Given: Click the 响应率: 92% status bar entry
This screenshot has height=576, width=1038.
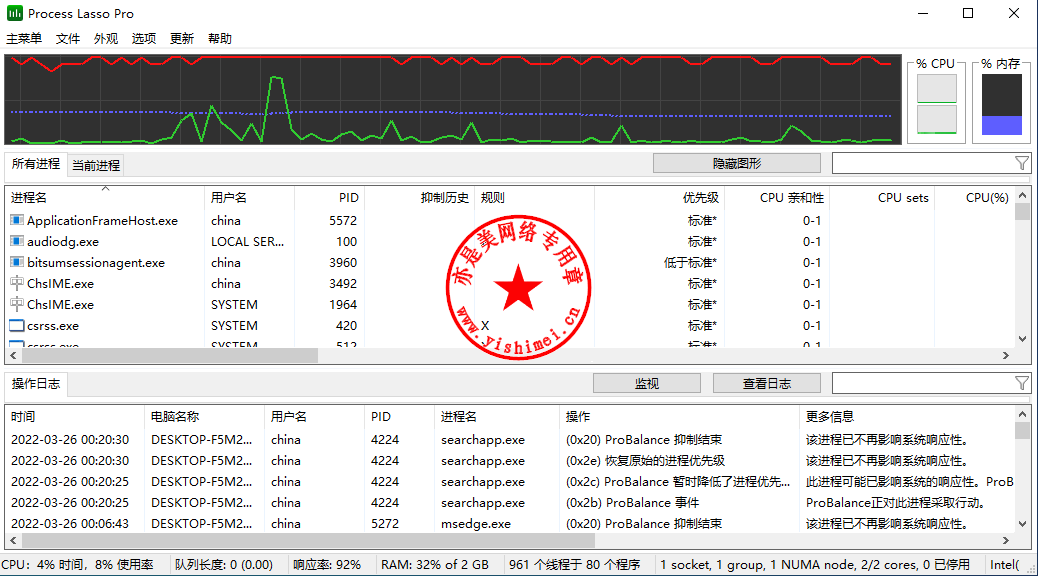Looking at the screenshot, I should click(x=327, y=565).
